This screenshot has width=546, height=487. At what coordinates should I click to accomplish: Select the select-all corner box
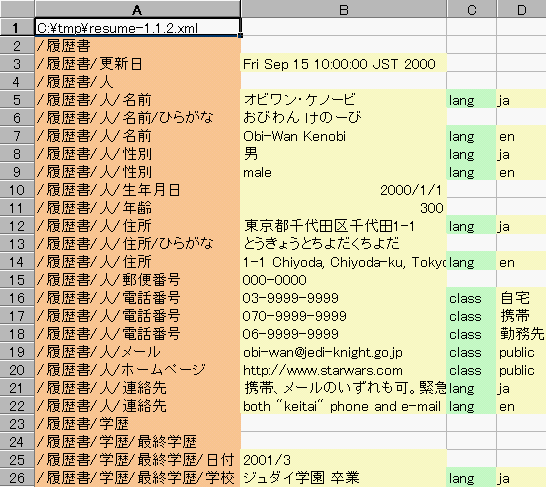(17, 9)
